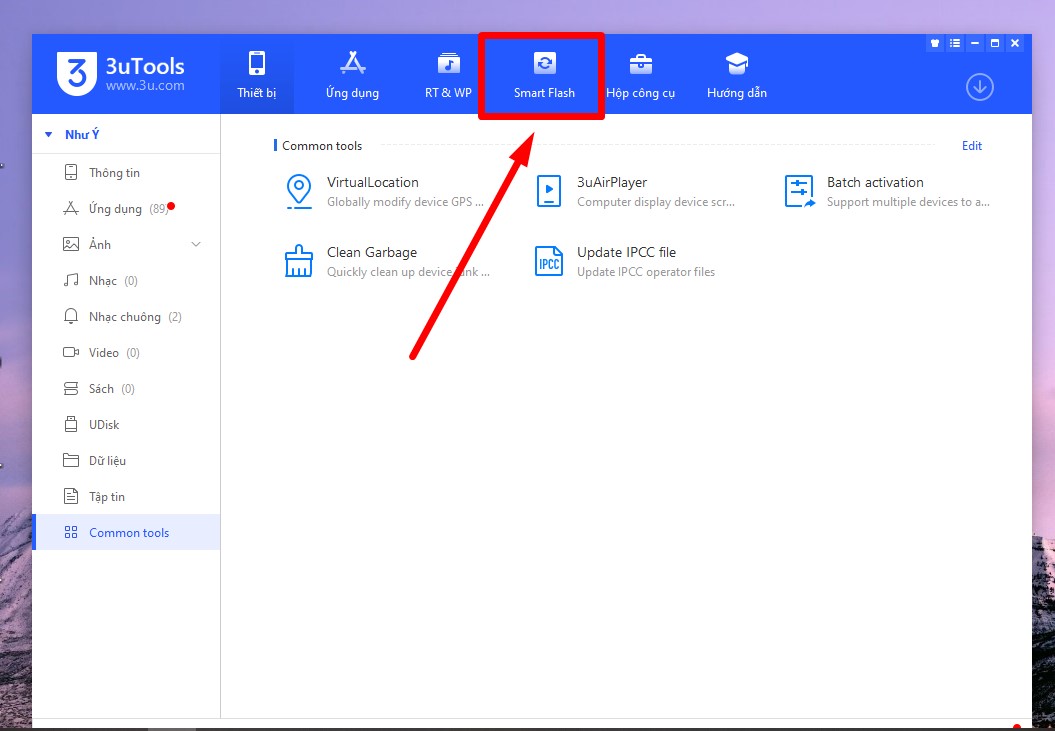Select Thông tin in the sidebar
Screen dimensions: 1055x731
pyautogui.click(x=114, y=173)
